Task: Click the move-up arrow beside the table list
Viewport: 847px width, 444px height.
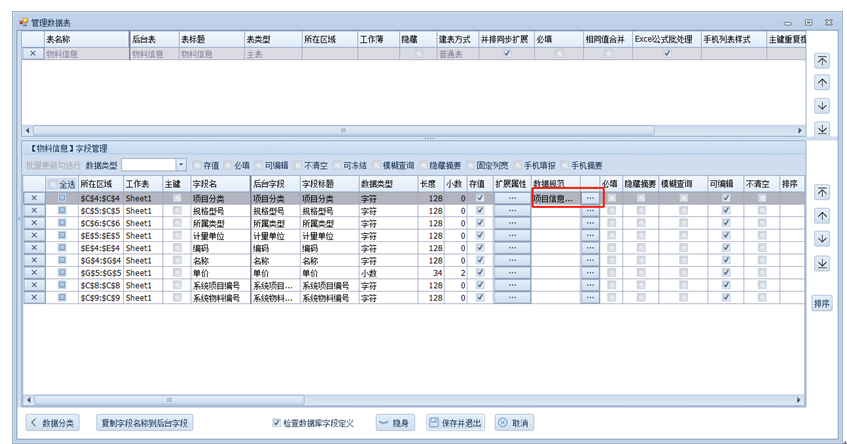Action: click(x=822, y=83)
